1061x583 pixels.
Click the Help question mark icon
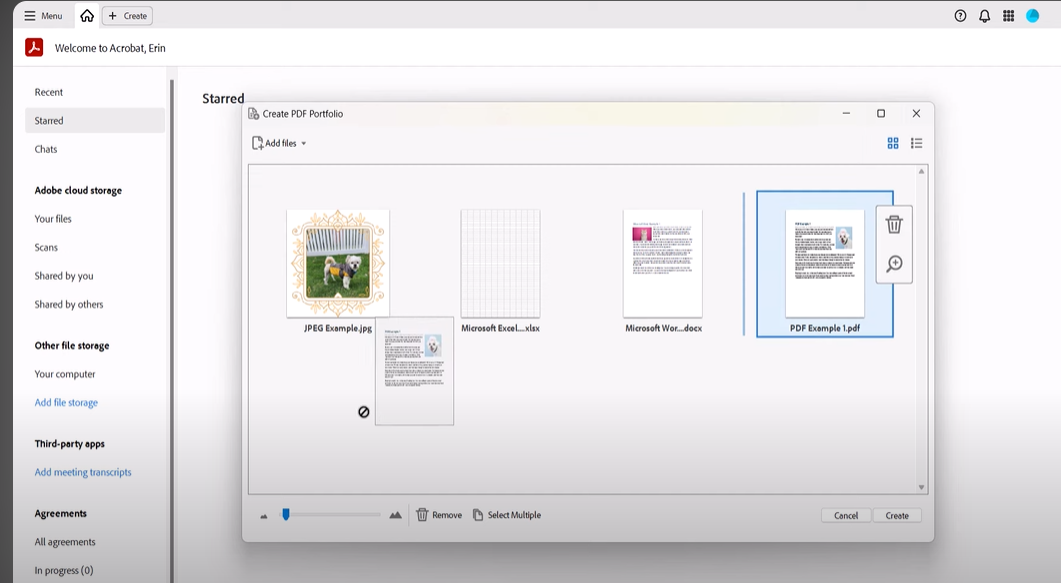click(x=958, y=15)
